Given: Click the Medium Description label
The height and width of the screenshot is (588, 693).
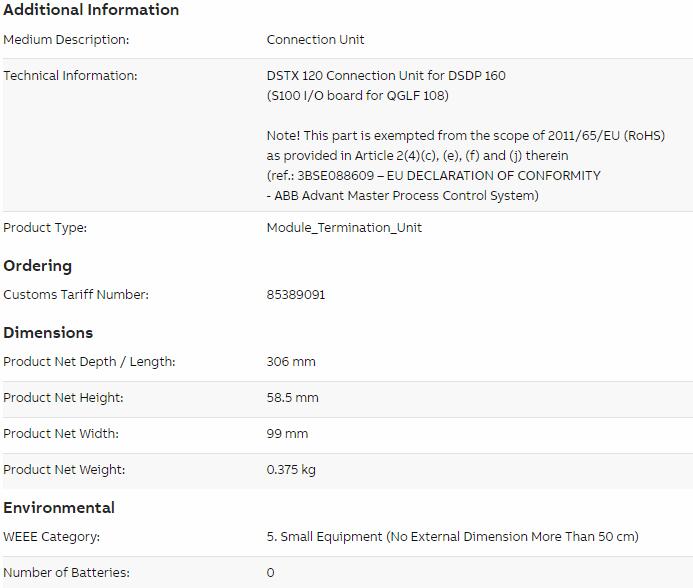Looking at the screenshot, I should [x=66, y=40].
